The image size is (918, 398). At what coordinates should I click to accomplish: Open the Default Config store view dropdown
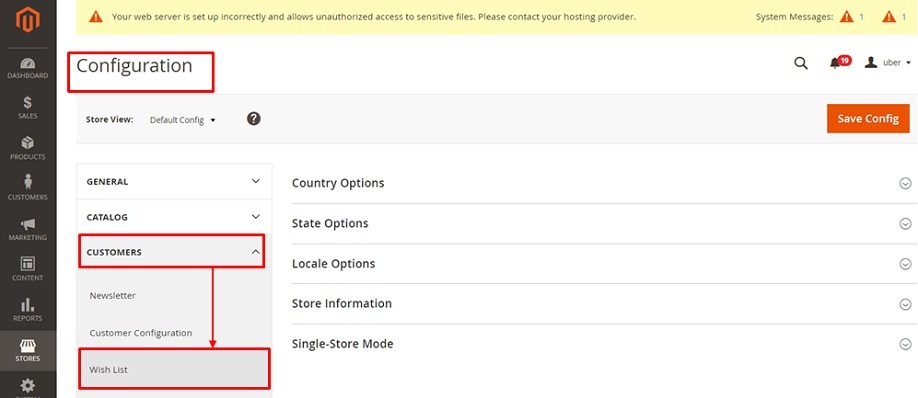pos(183,120)
